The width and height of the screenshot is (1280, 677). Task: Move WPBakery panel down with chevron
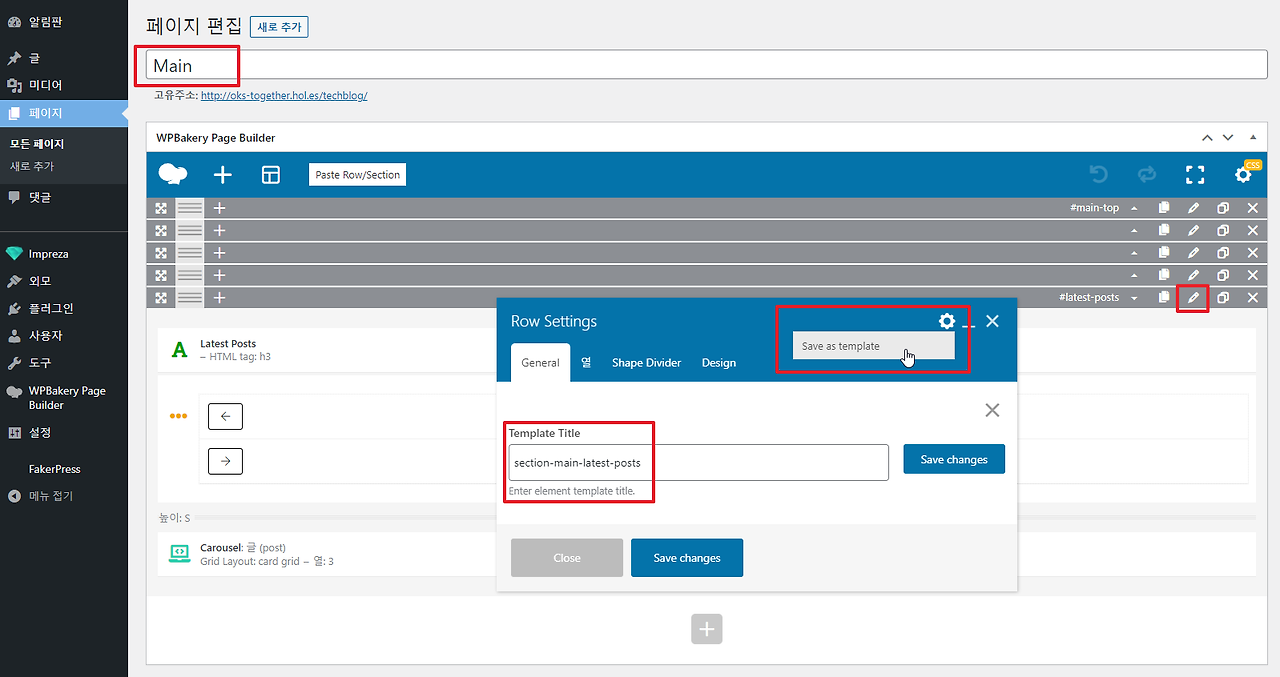[x=1228, y=138]
